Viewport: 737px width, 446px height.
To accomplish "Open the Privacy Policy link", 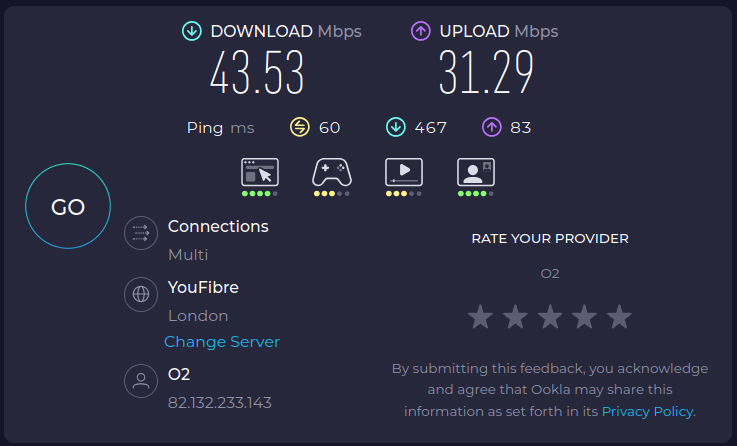I will 647,411.
